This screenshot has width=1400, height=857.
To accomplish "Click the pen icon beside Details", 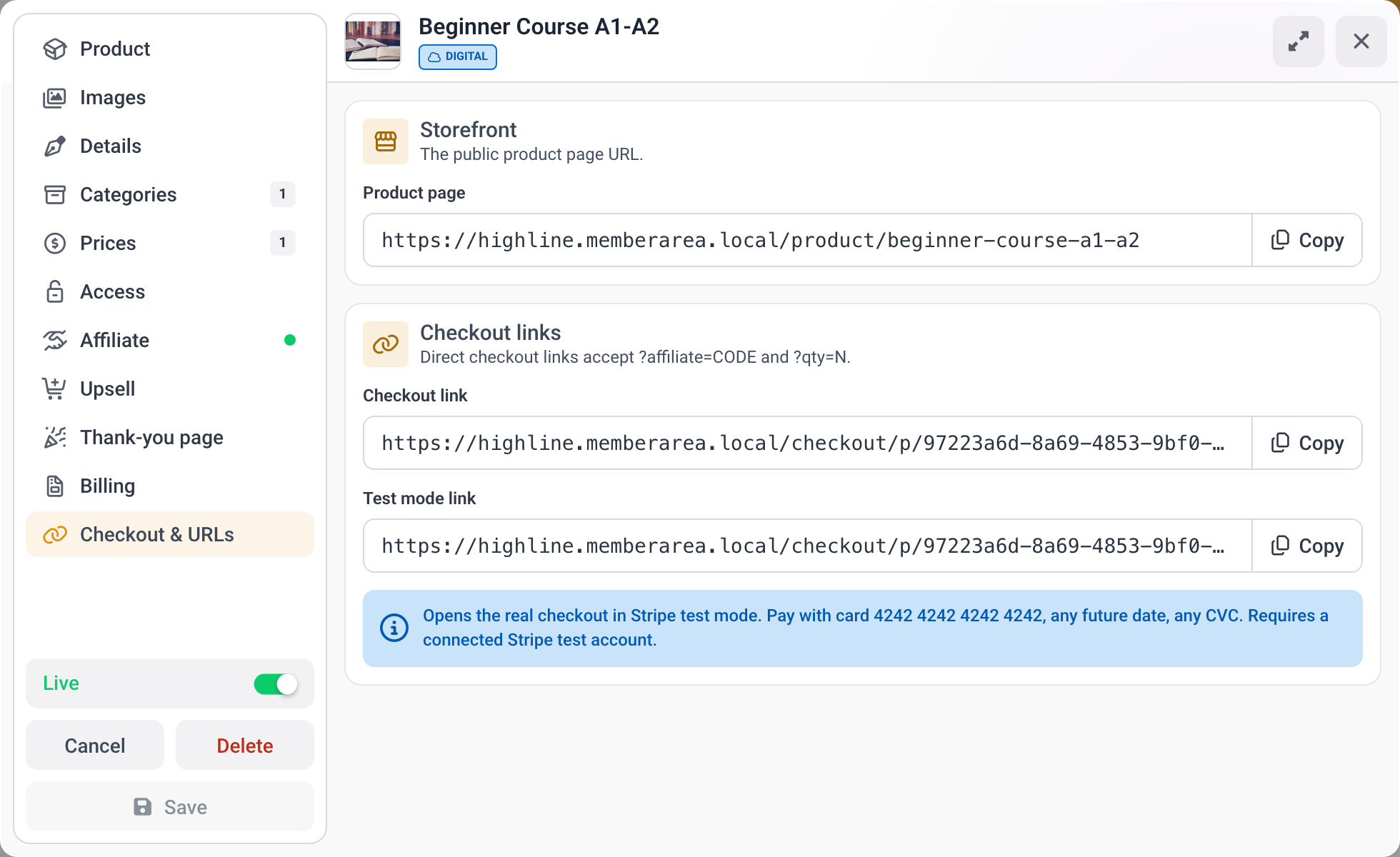I will (55, 146).
